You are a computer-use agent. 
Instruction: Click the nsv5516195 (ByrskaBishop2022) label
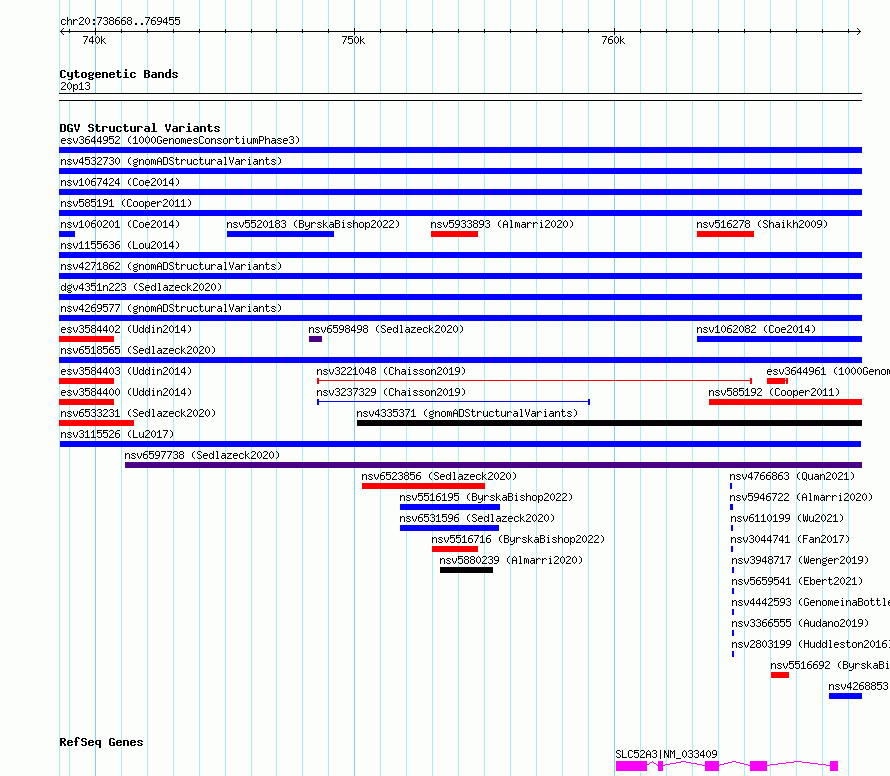click(x=486, y=497)
